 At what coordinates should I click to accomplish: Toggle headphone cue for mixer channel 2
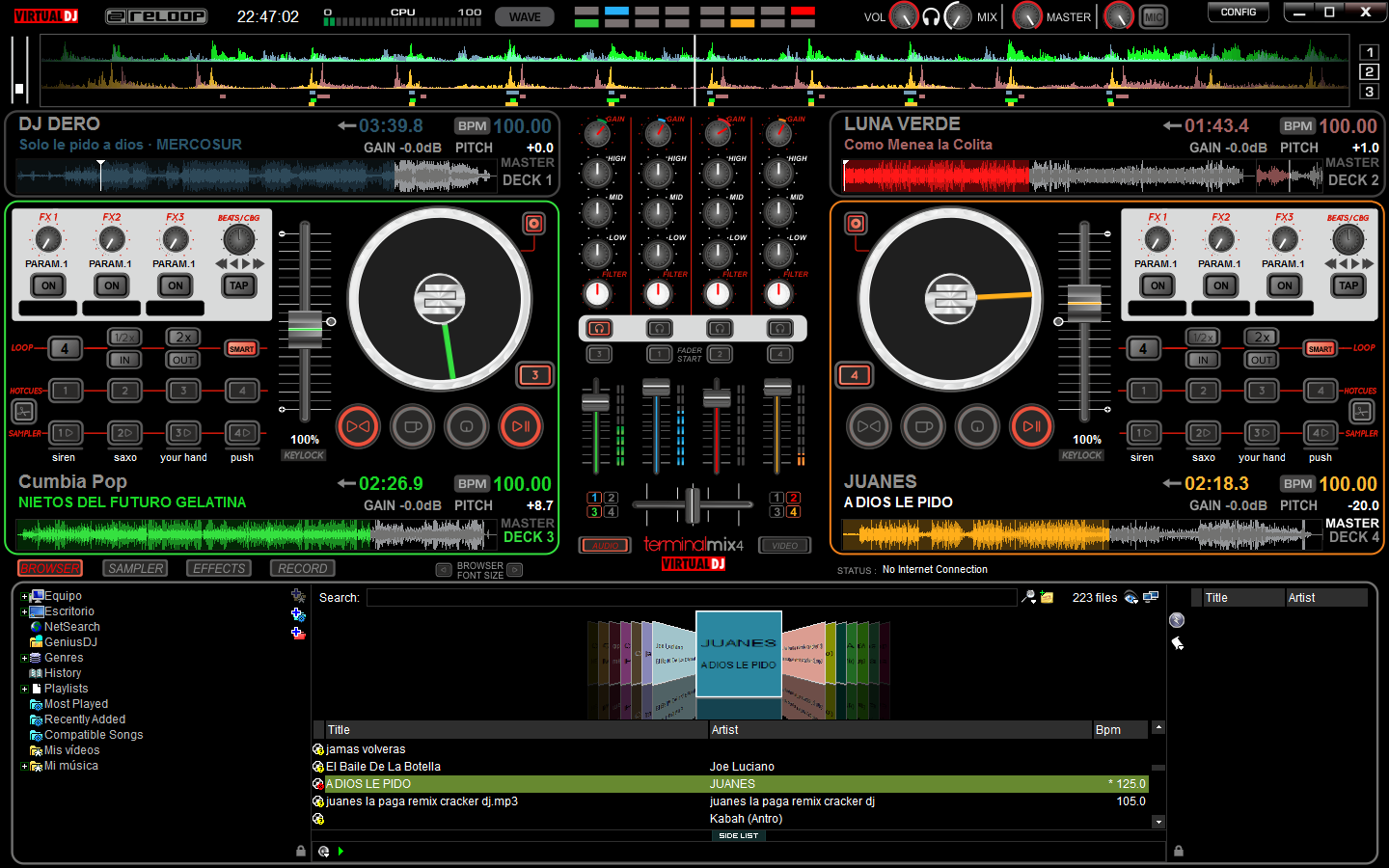(x=720, y=329)
